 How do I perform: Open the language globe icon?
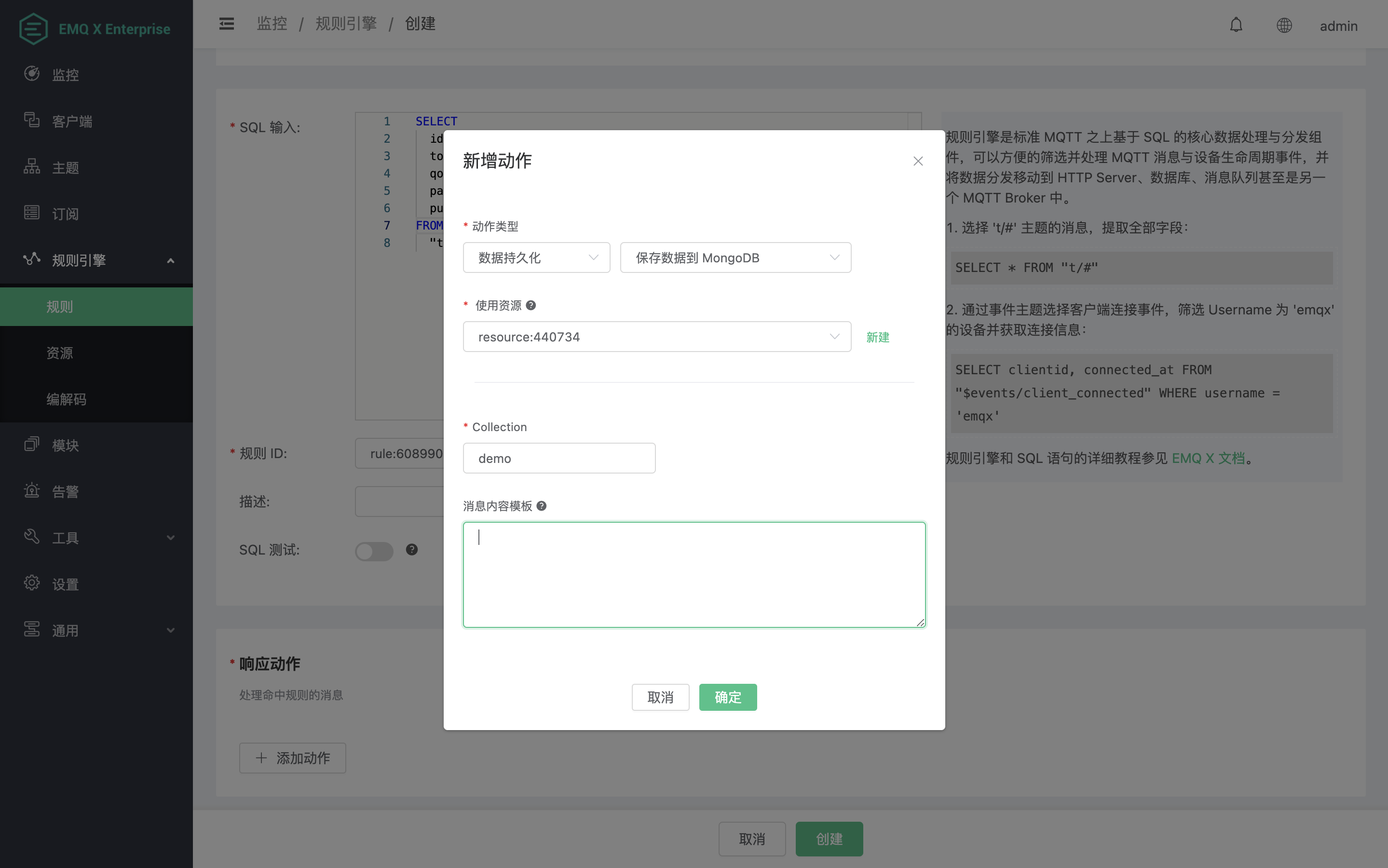1284,25
